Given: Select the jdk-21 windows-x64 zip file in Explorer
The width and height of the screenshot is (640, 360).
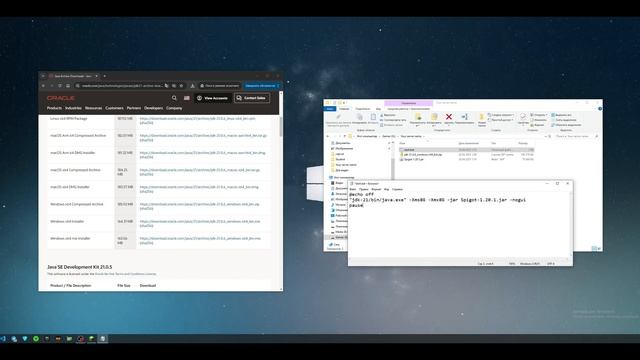Looking at the screenshot, I should point(466,155).
